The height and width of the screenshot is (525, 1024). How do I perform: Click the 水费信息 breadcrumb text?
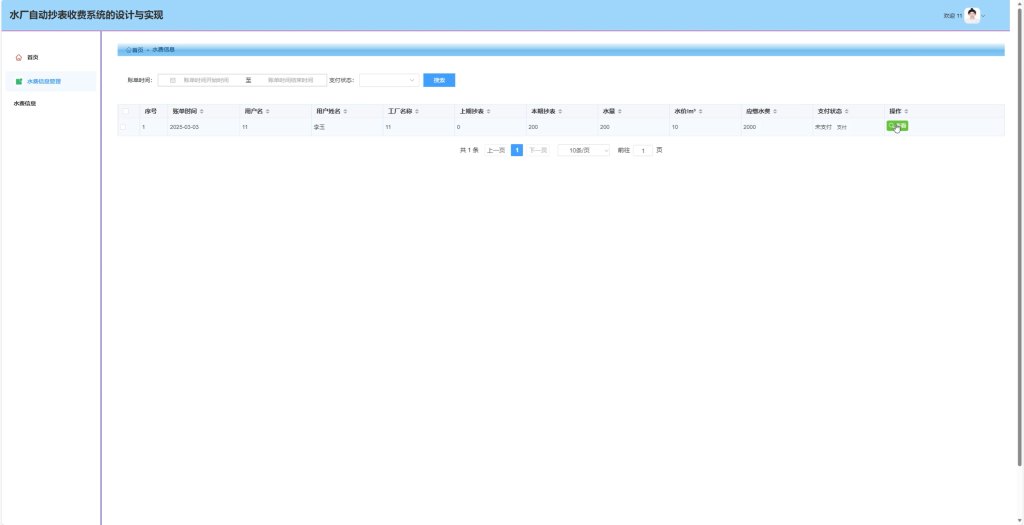pos(163,50)
